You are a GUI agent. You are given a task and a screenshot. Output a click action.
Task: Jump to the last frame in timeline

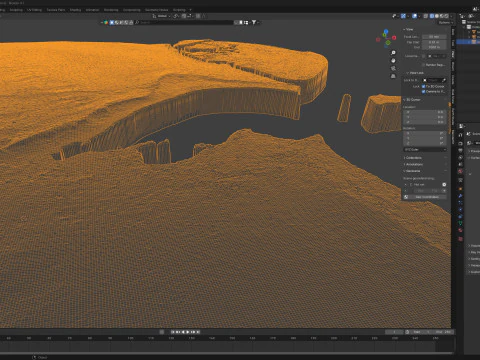pos(198,332)
